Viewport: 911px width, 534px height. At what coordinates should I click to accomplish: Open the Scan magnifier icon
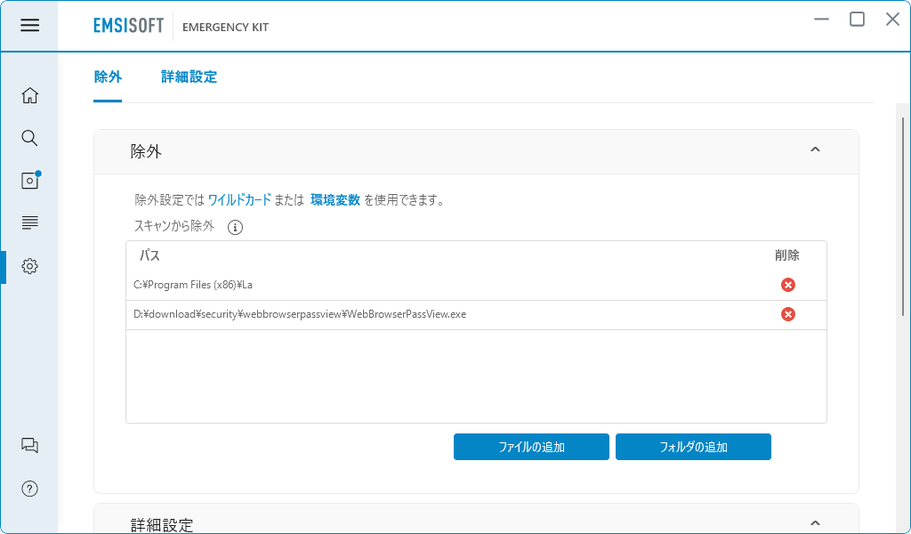coord(30,138)
